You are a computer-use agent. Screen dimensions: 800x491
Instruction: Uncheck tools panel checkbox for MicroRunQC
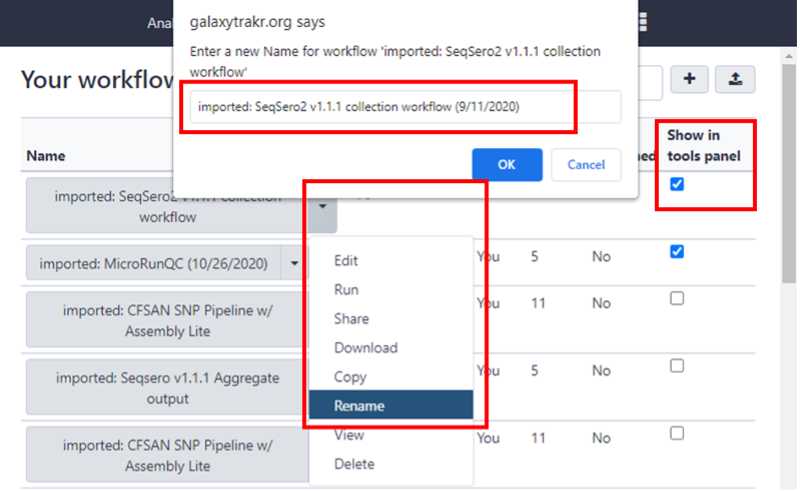click(677, 252)
